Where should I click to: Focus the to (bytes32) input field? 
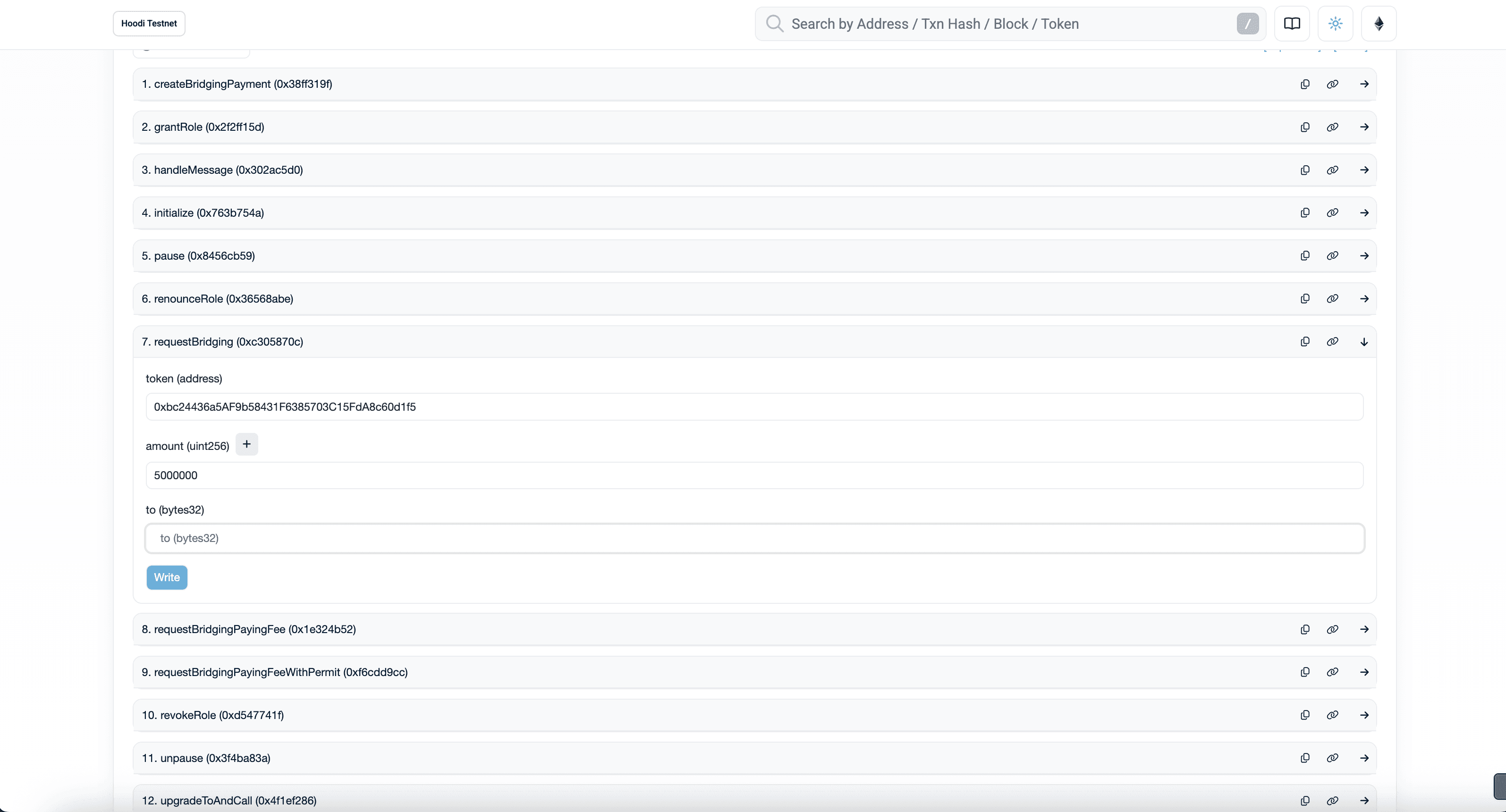click(754, 538)
